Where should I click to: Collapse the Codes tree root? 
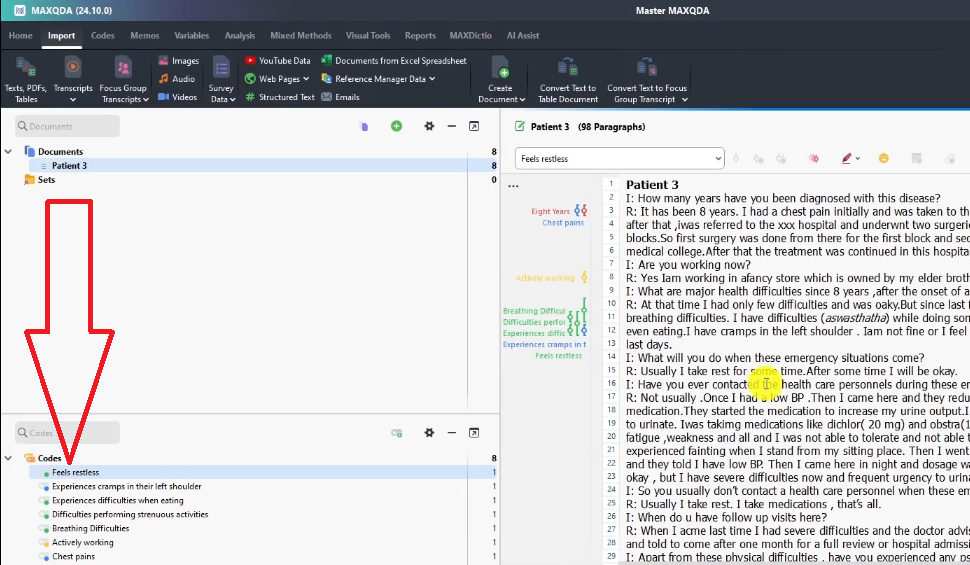[9, 458]
